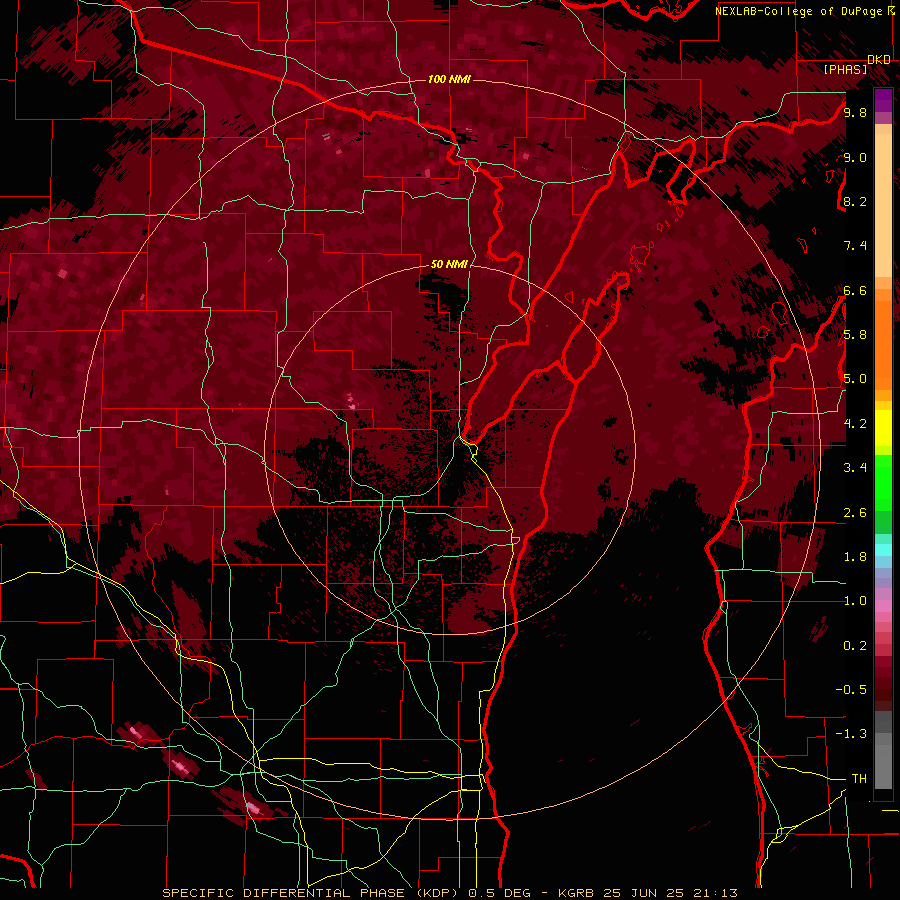Click the 4.2 value on the legend
900x900 pixels.
[855, 424]
